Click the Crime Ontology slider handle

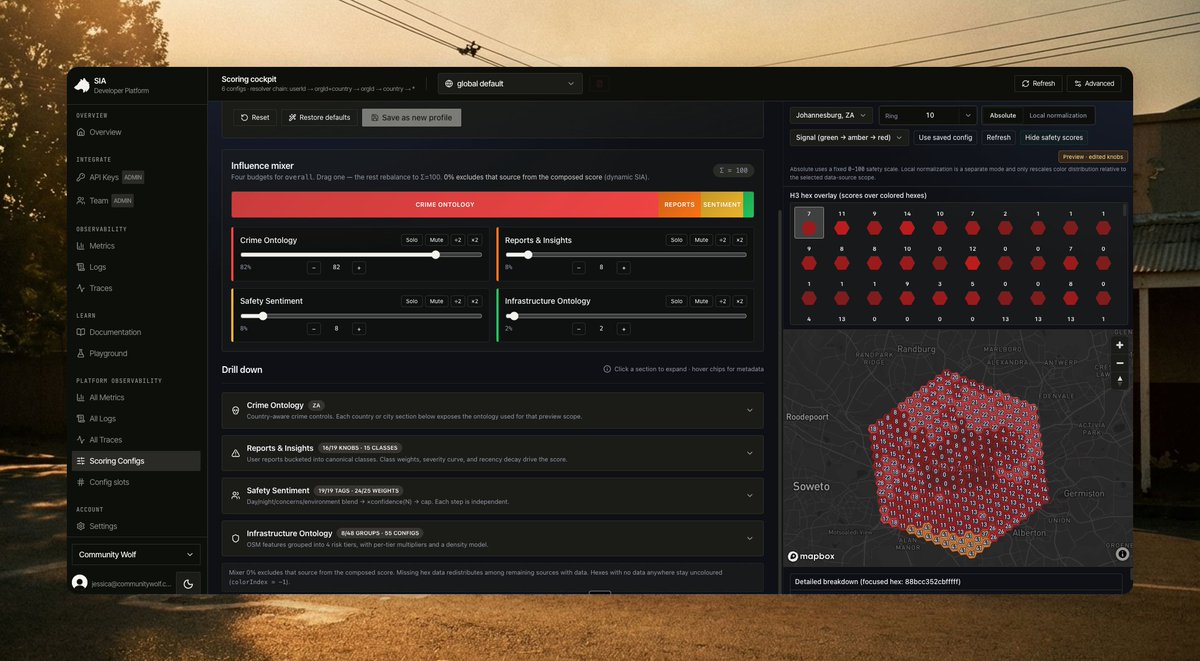[x=435, y=254]
